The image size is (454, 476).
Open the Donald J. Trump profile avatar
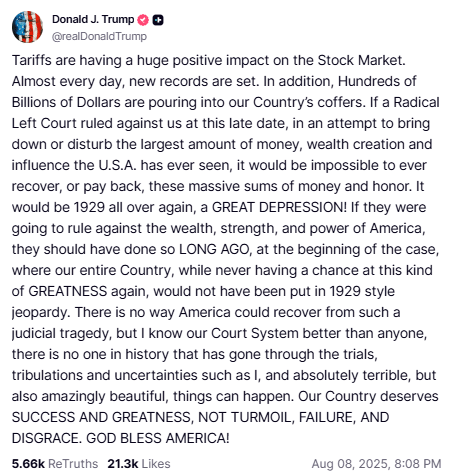coord(27,27)
